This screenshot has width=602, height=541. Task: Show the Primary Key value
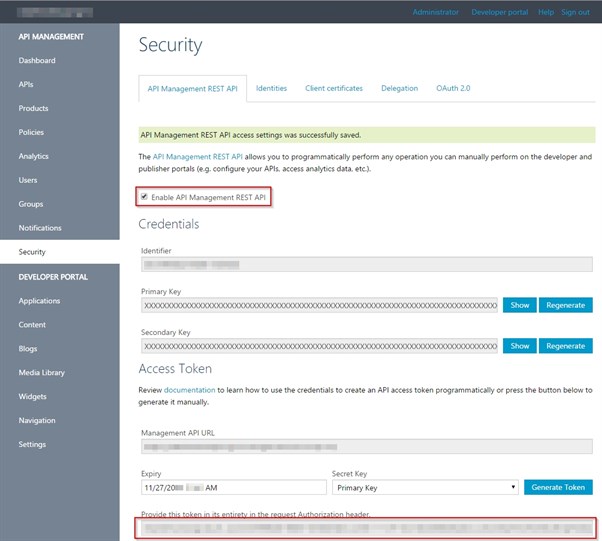(519, 305)
